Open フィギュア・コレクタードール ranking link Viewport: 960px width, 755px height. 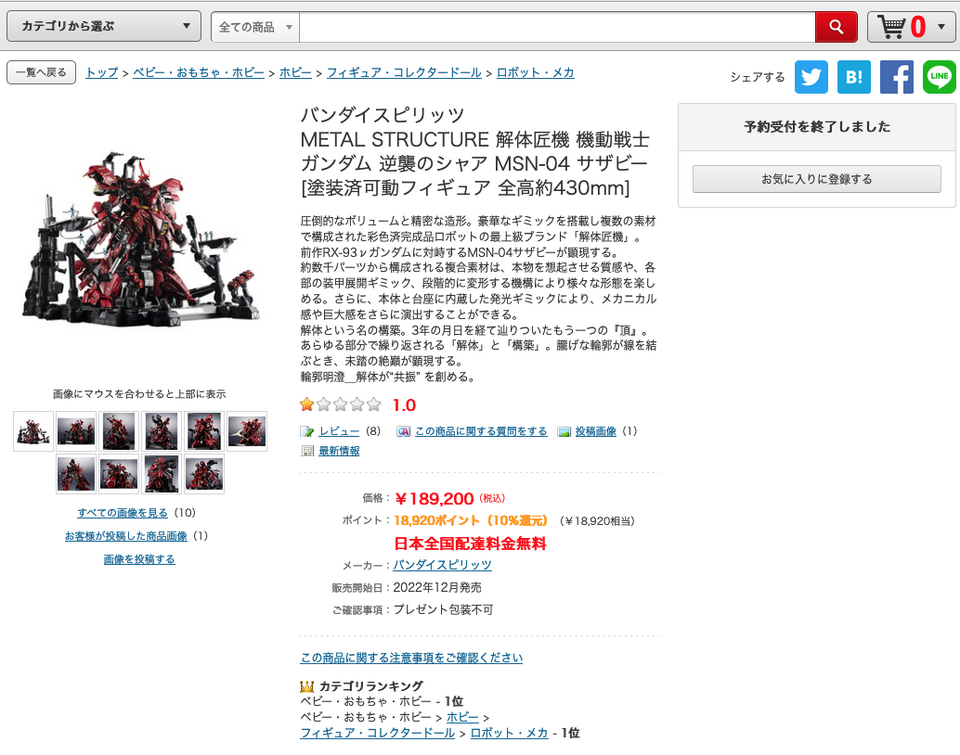[377, 733]
